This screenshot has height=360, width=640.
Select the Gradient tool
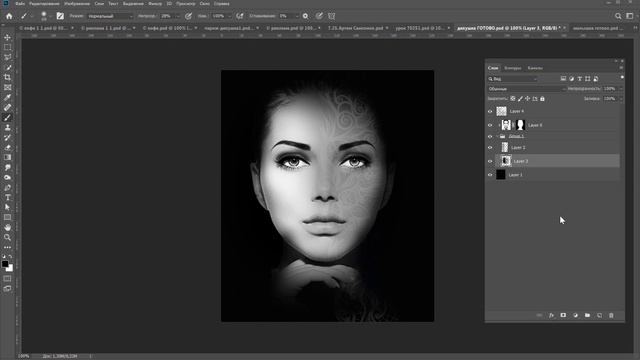[7, 158]
